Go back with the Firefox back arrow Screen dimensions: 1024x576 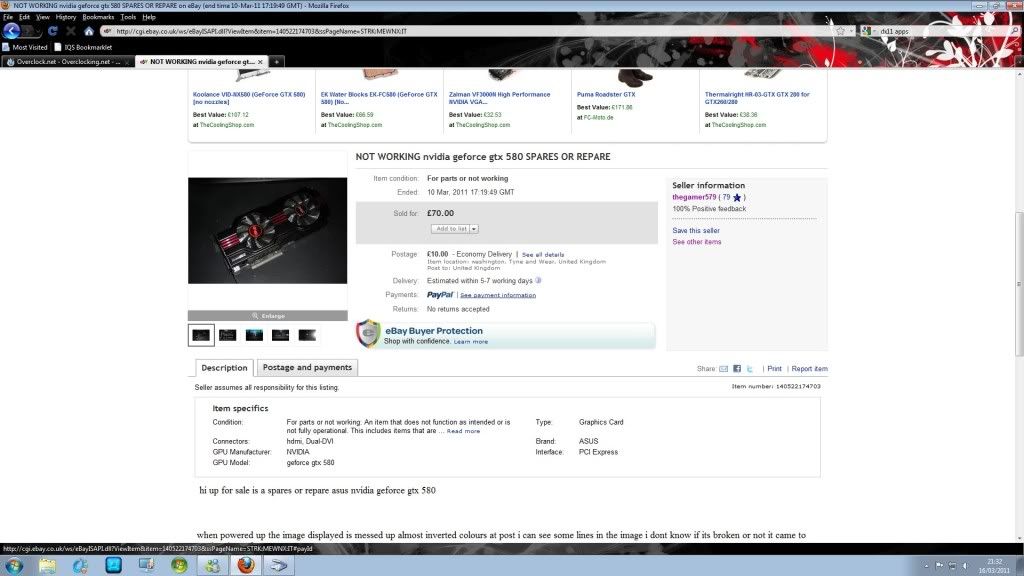coord(11,31)
